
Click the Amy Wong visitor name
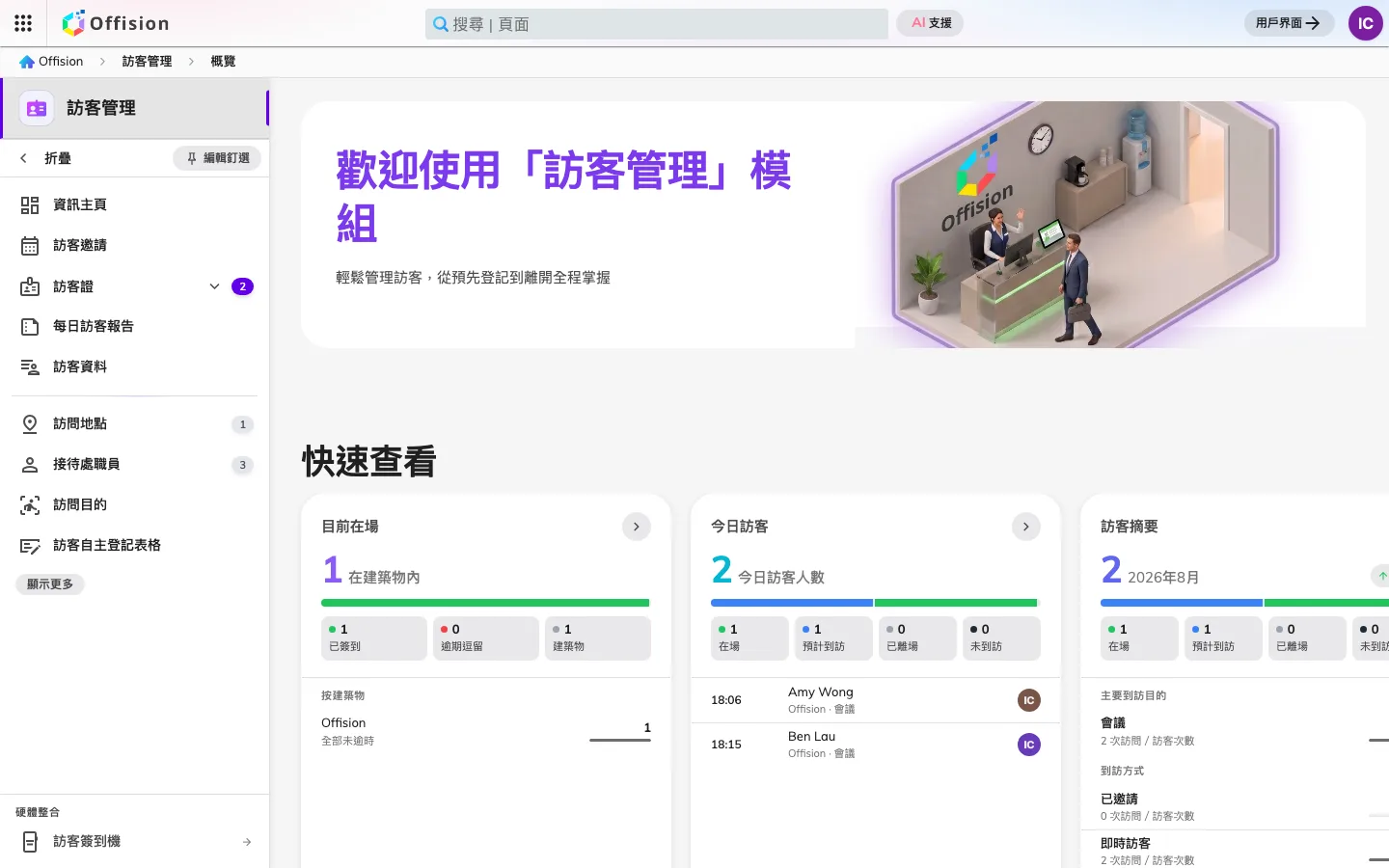point(821,692)
